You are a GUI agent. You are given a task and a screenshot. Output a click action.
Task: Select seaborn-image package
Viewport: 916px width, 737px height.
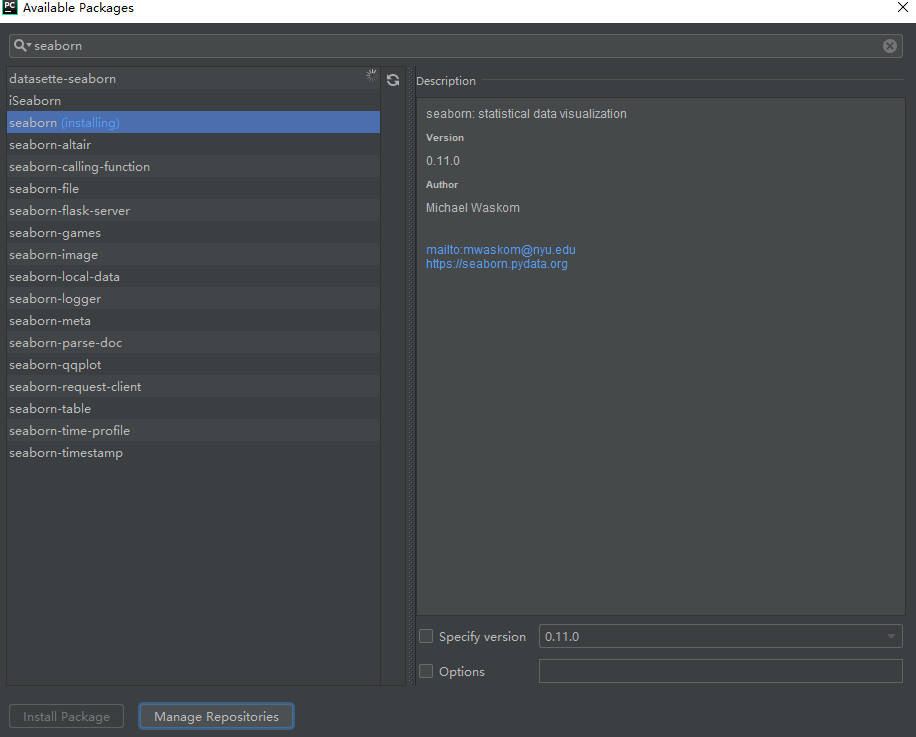click(193, 255)
